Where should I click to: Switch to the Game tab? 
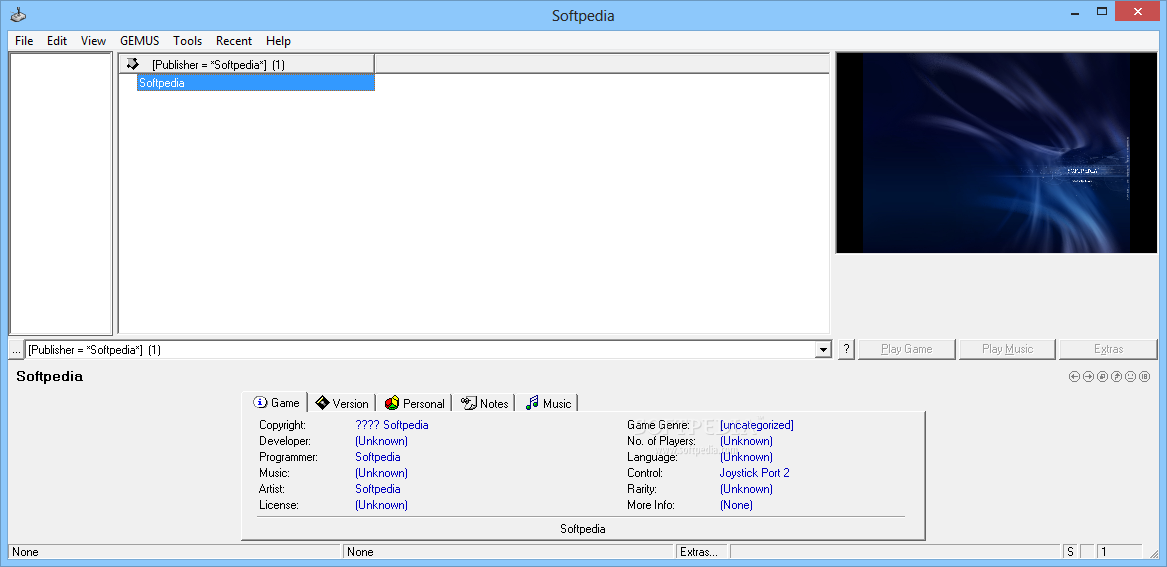276,403
